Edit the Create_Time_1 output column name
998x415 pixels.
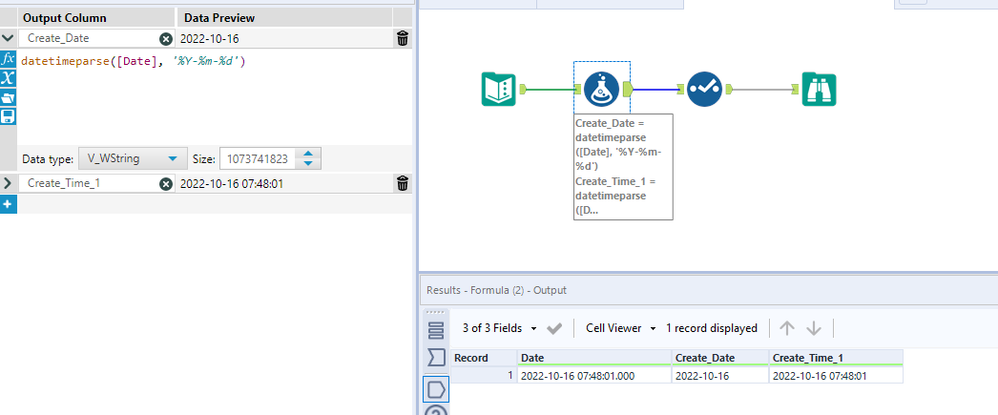[89, 184]
